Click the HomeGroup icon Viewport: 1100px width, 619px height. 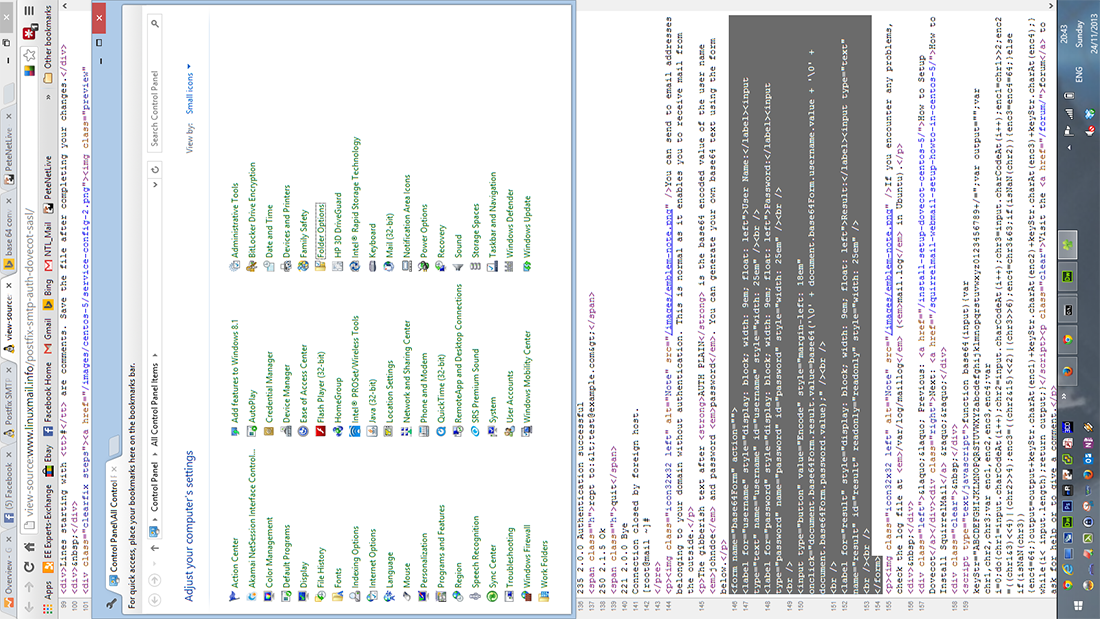tap(337, 432)
